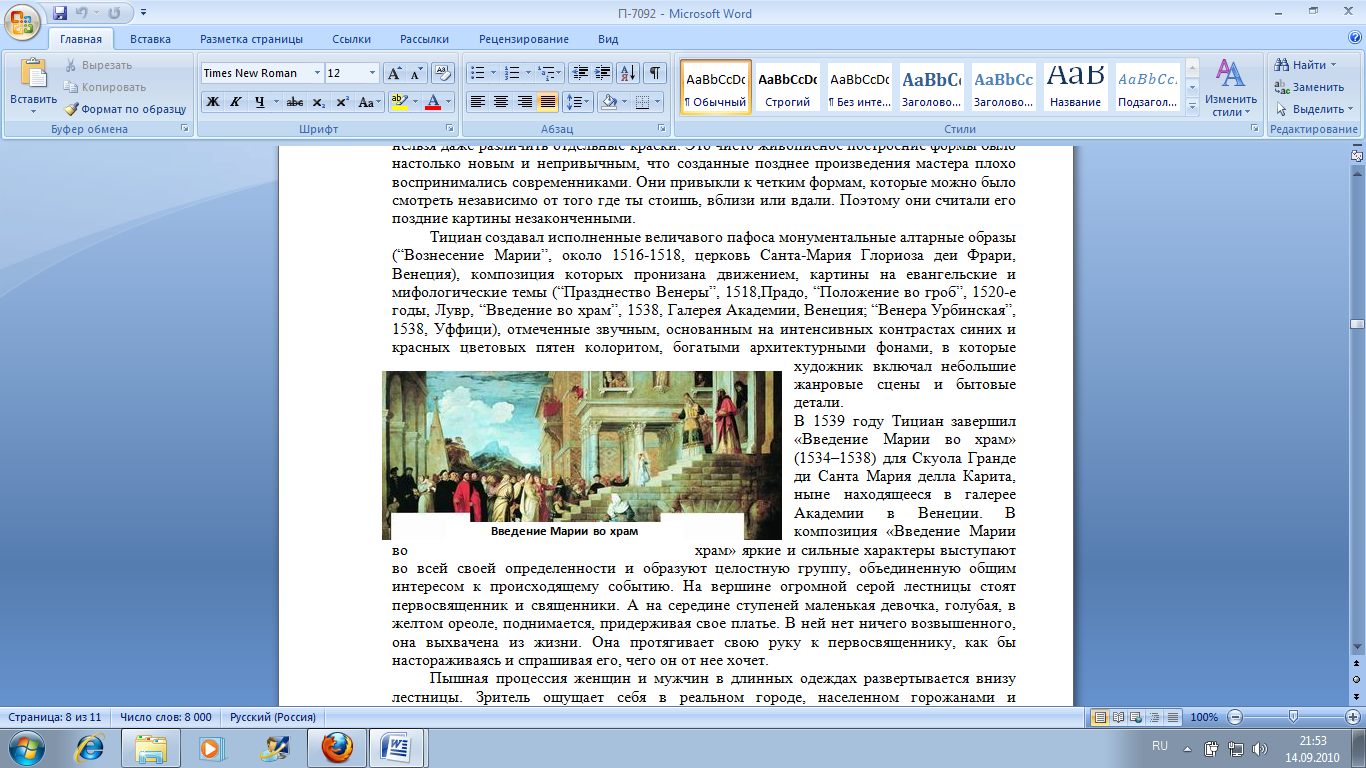Justify paragraph text
Viewport: 1366px width, 768px height.
point(547,102)
